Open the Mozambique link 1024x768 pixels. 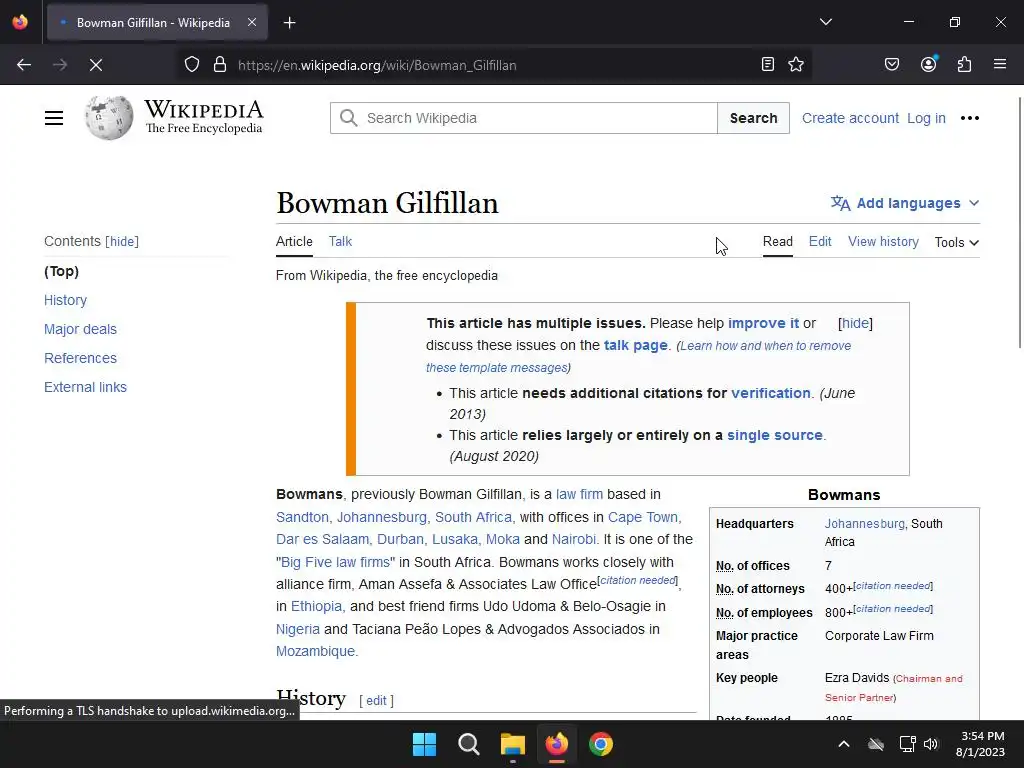point(315,652)
